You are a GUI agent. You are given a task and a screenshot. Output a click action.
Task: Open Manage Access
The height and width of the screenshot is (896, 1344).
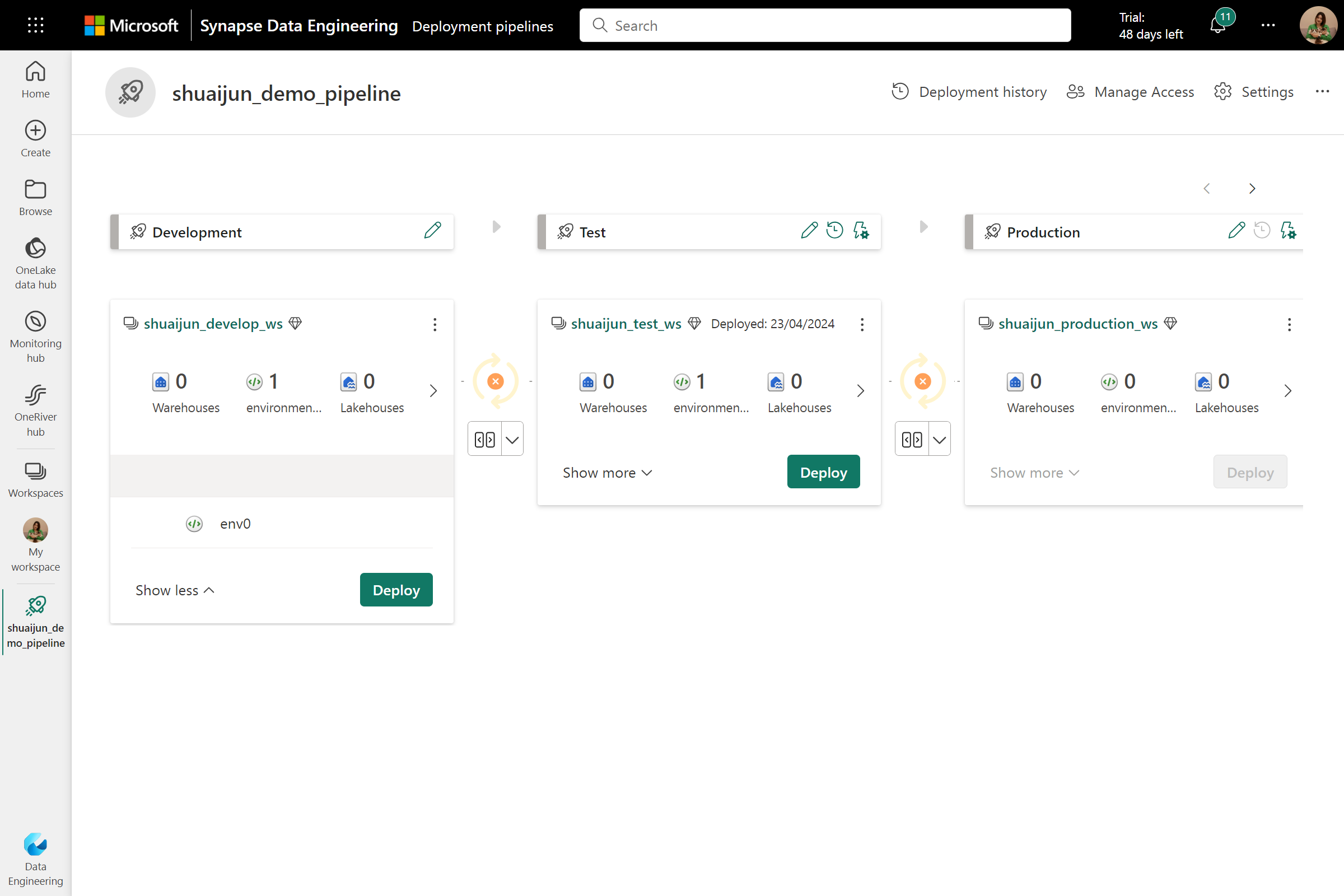[x=1130, y=91]
